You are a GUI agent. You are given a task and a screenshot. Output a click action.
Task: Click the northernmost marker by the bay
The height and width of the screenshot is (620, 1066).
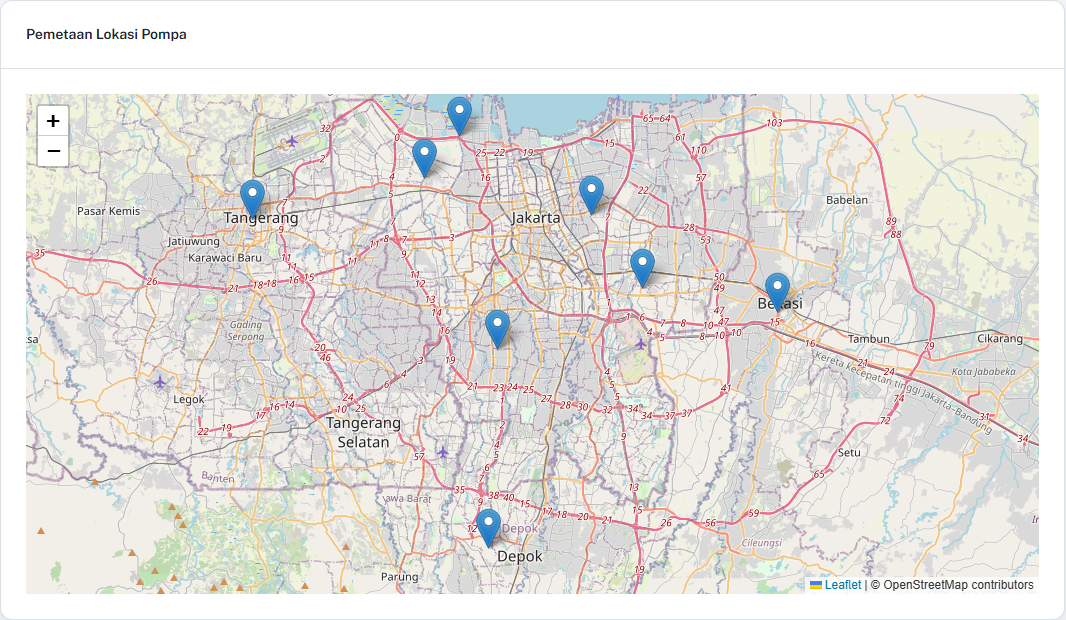459,114
